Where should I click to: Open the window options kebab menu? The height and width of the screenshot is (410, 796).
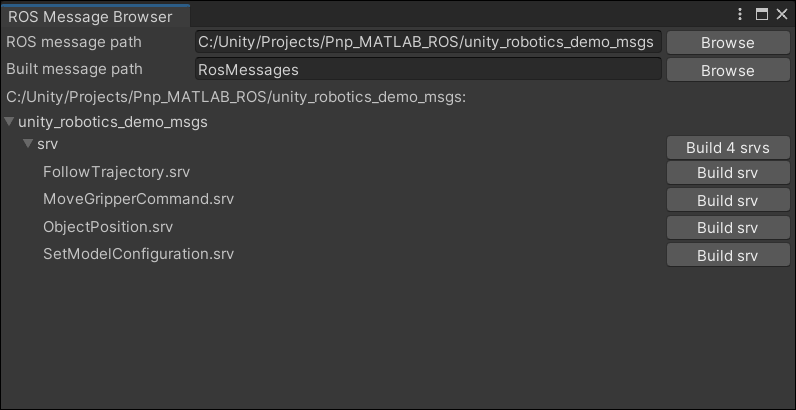740,15
